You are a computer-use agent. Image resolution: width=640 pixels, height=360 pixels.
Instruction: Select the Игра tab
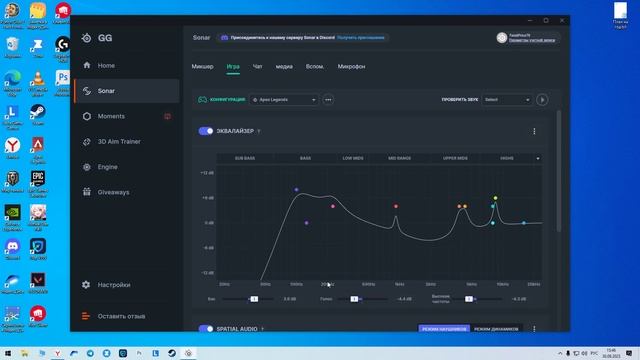tap(233, 67)
